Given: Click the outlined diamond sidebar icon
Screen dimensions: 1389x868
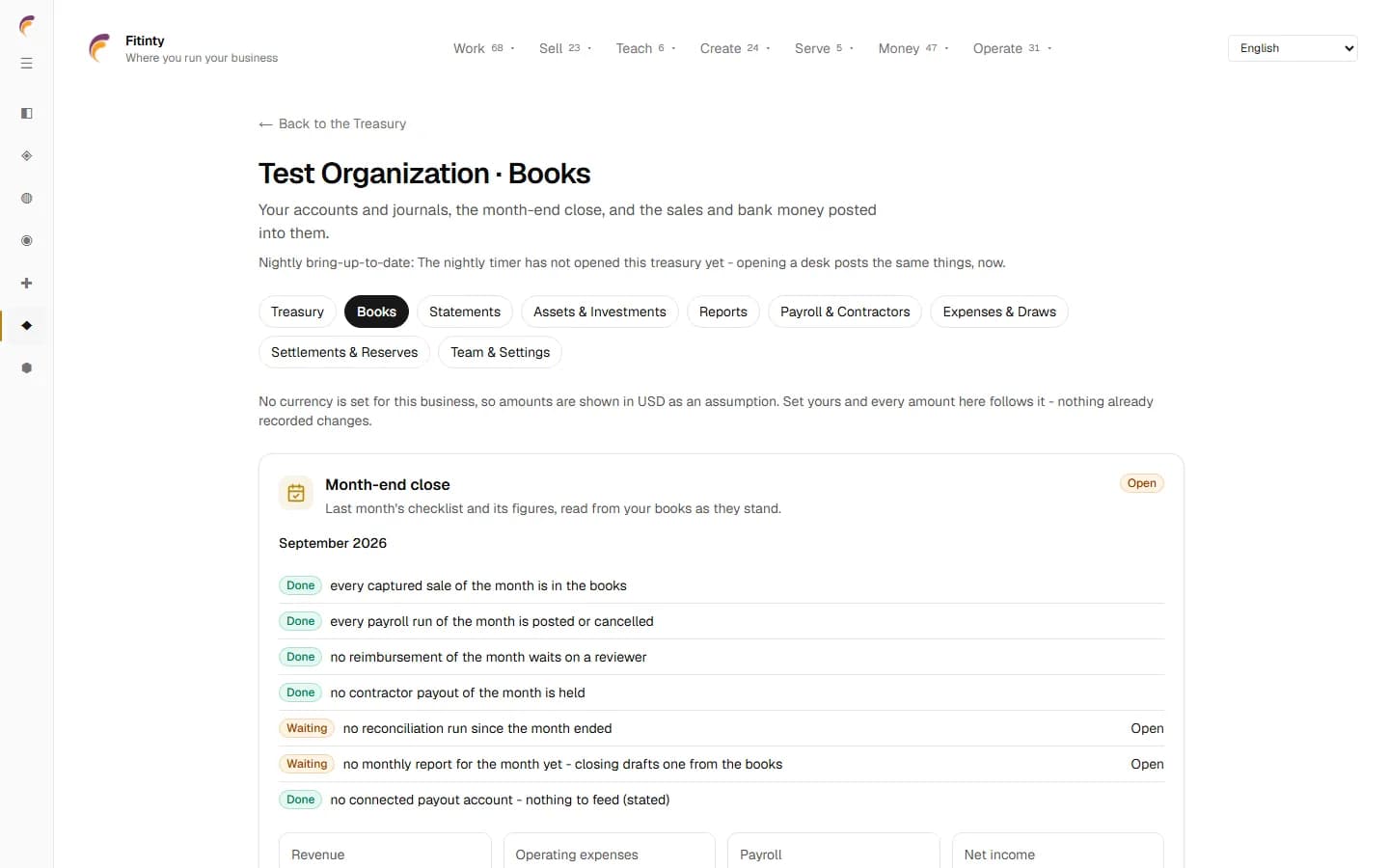Looking at the screenshot, I should (27, 156).
